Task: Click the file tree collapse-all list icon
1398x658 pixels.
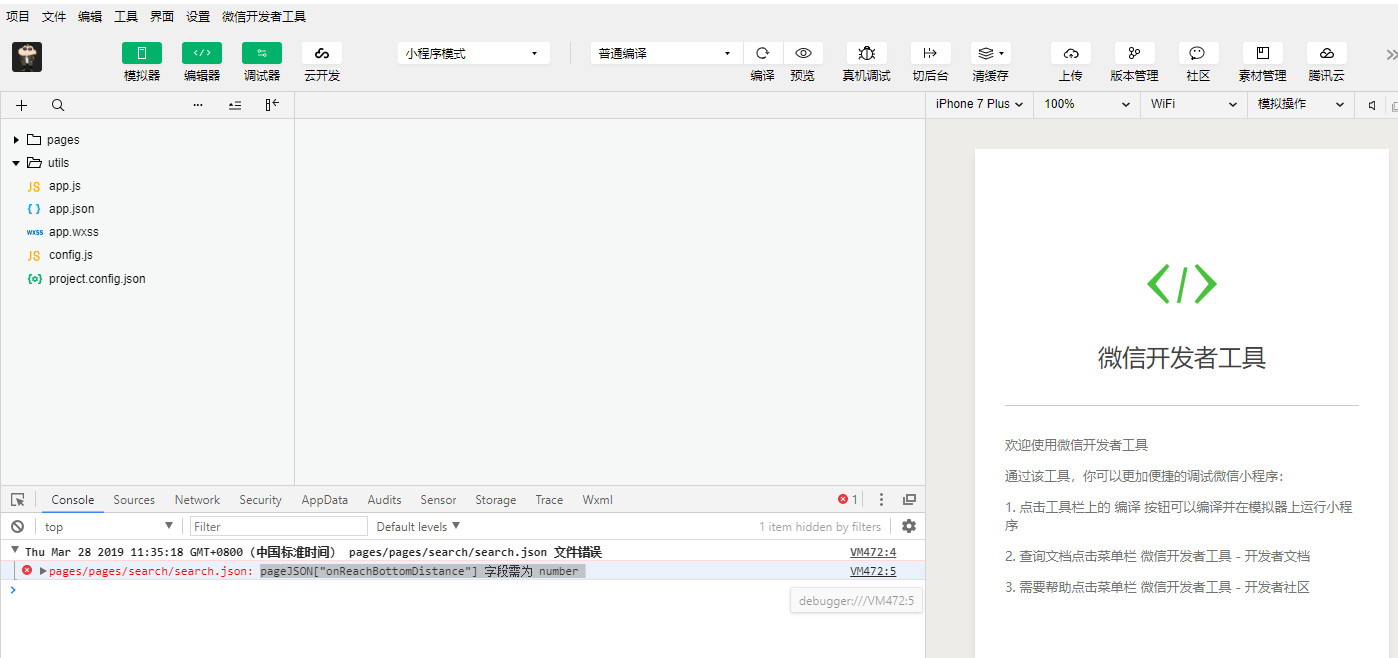Action: point(235,105)
